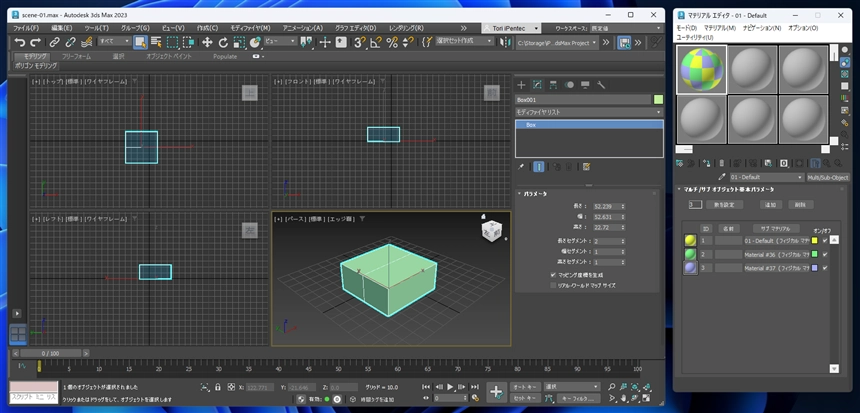Screen dimensions: 860x413
Task: Open the Display tab monitor icon
Action: coord(585,84)
